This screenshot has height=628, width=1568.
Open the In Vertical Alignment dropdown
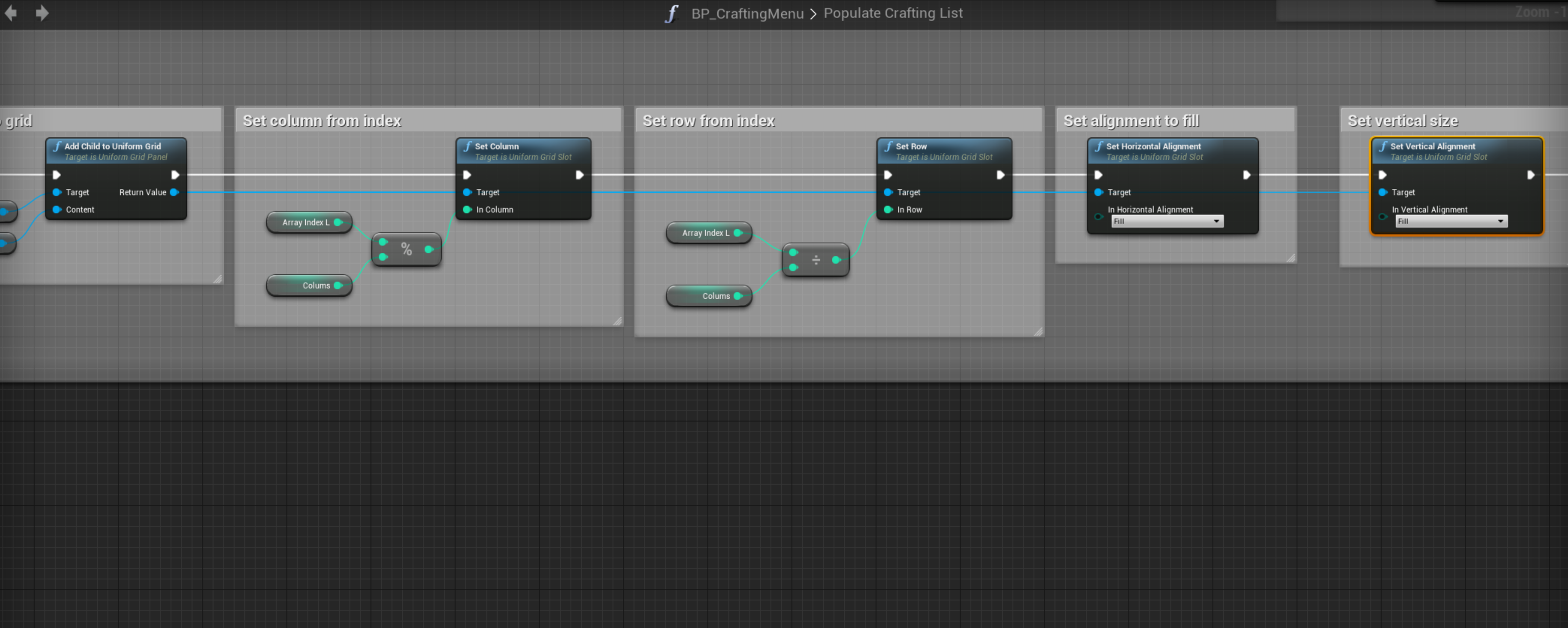[x=1451, y=222]
